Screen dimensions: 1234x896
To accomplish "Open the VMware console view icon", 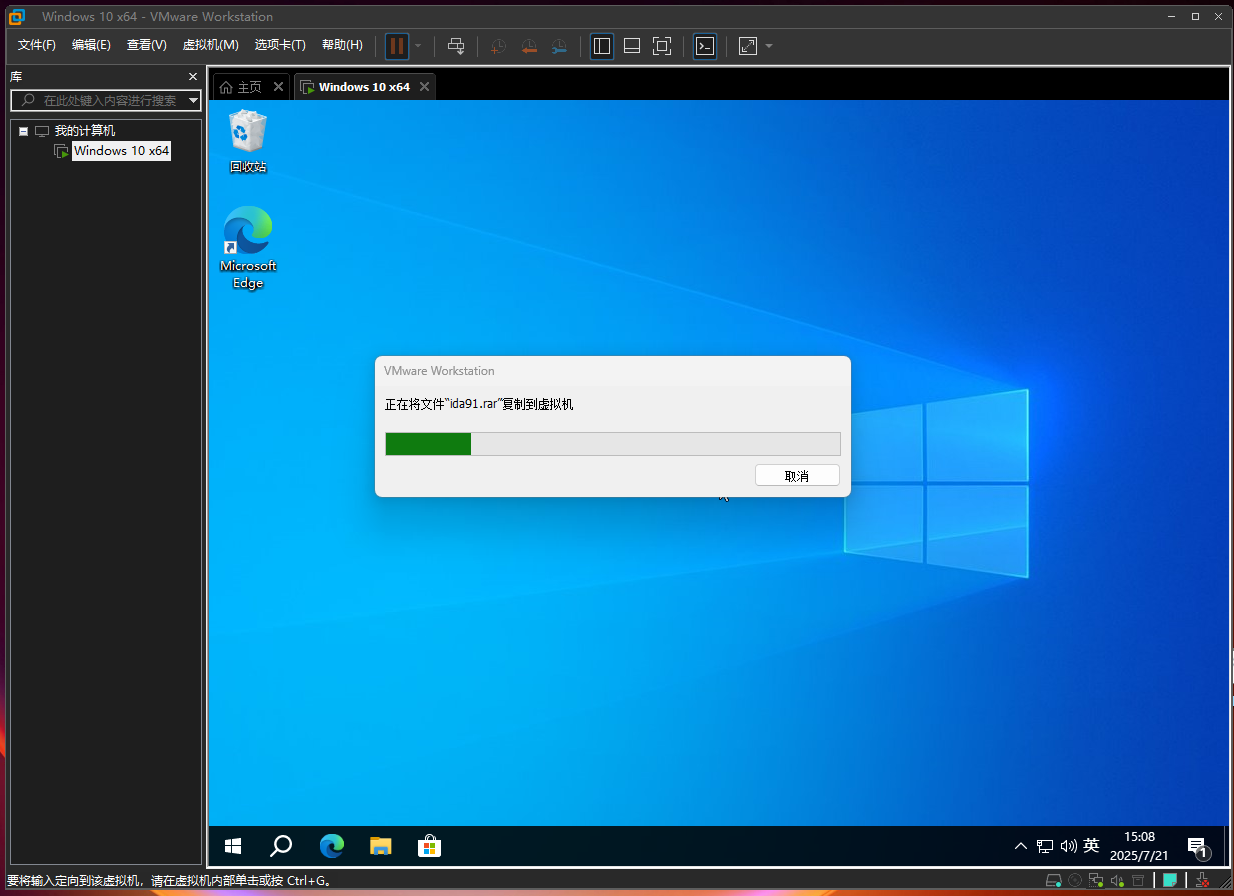I will (x=705, y=46).
